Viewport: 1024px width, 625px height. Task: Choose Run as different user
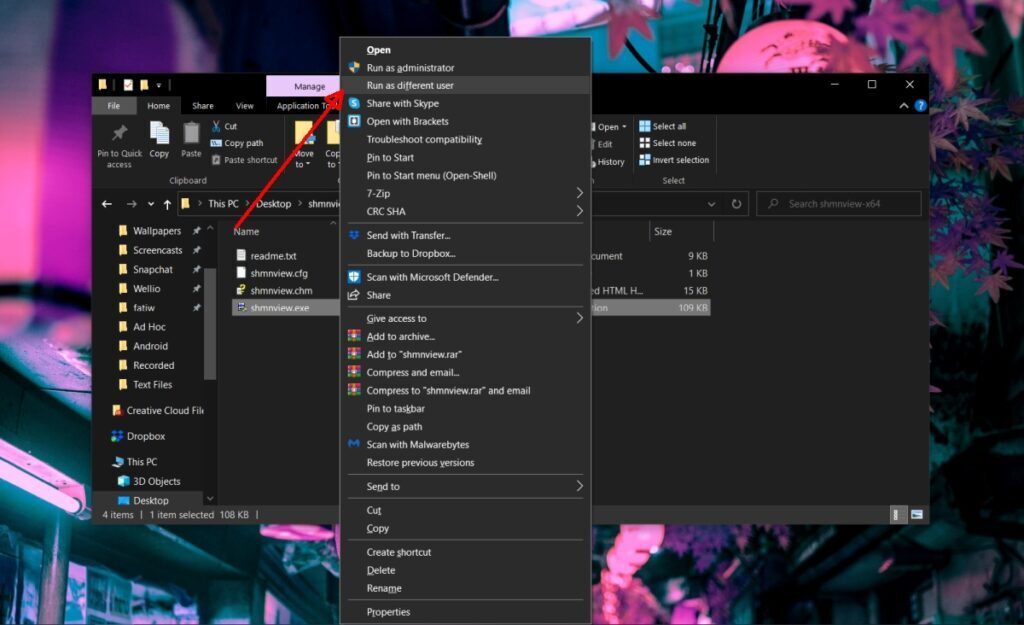[x=410, y=86]
